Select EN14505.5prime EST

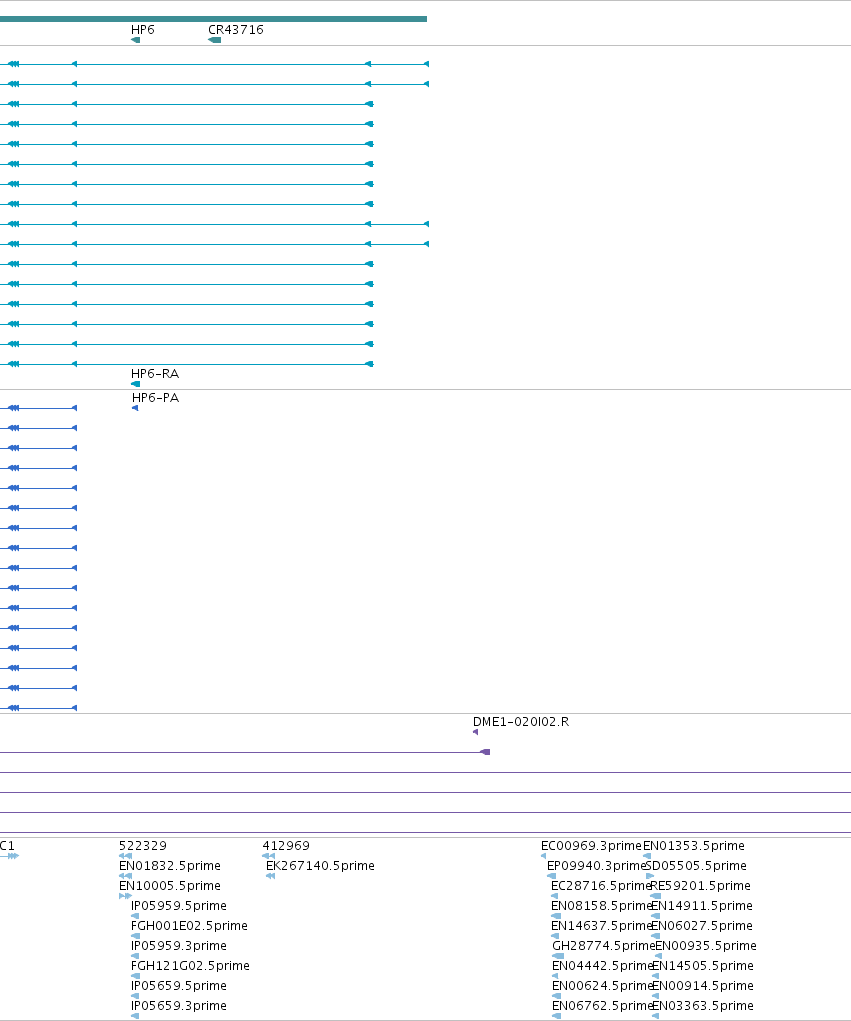tap(703, 966)
